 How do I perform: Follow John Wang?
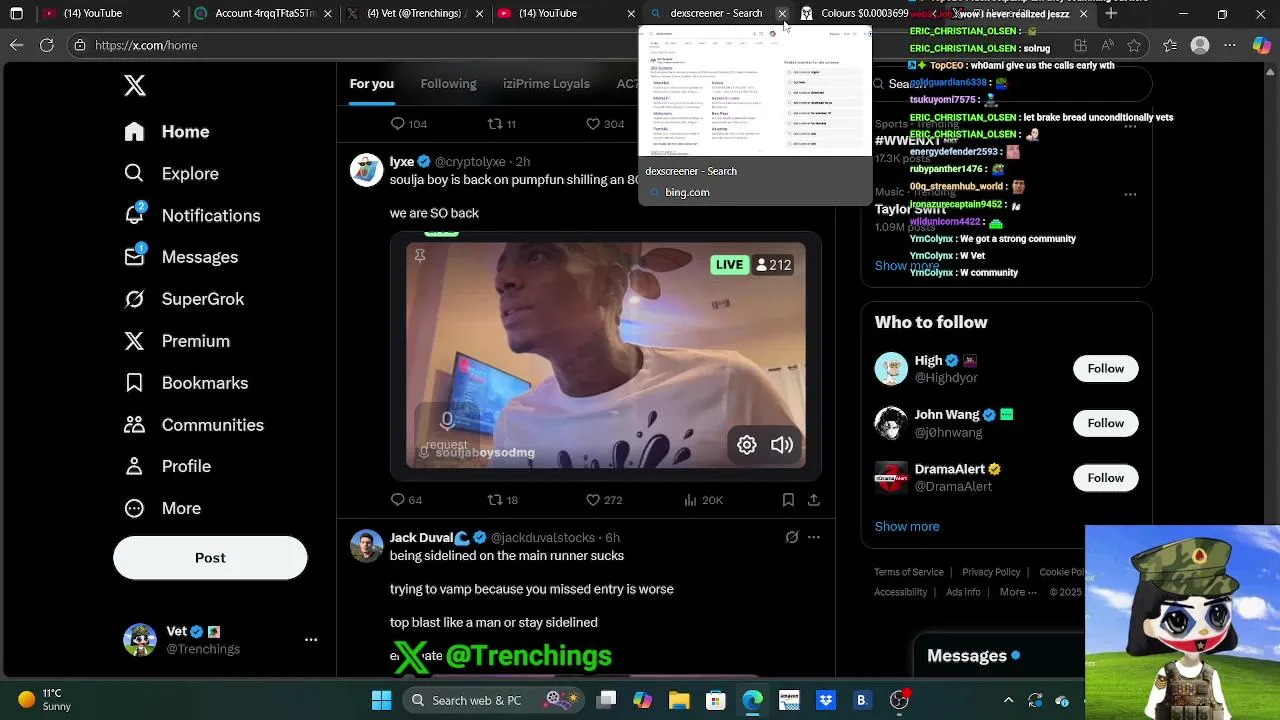(1105, 423)
